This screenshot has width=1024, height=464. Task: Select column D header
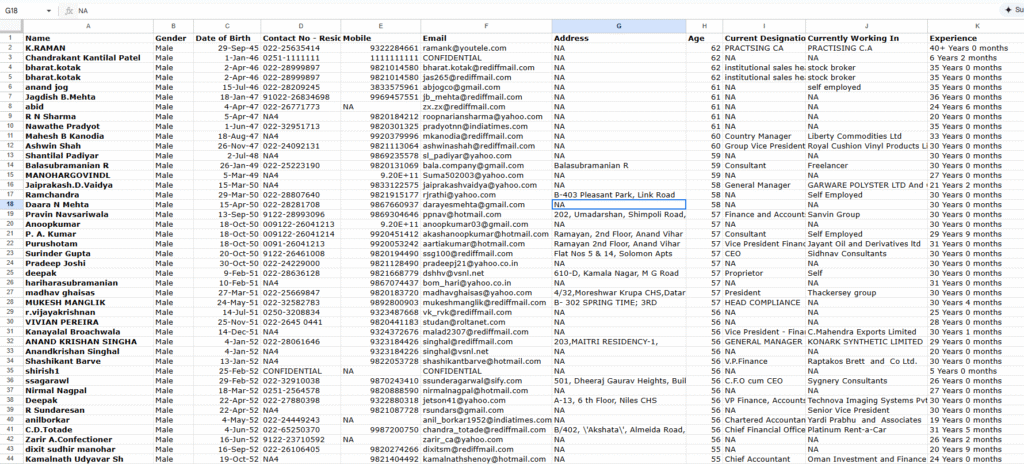[300, 25]
